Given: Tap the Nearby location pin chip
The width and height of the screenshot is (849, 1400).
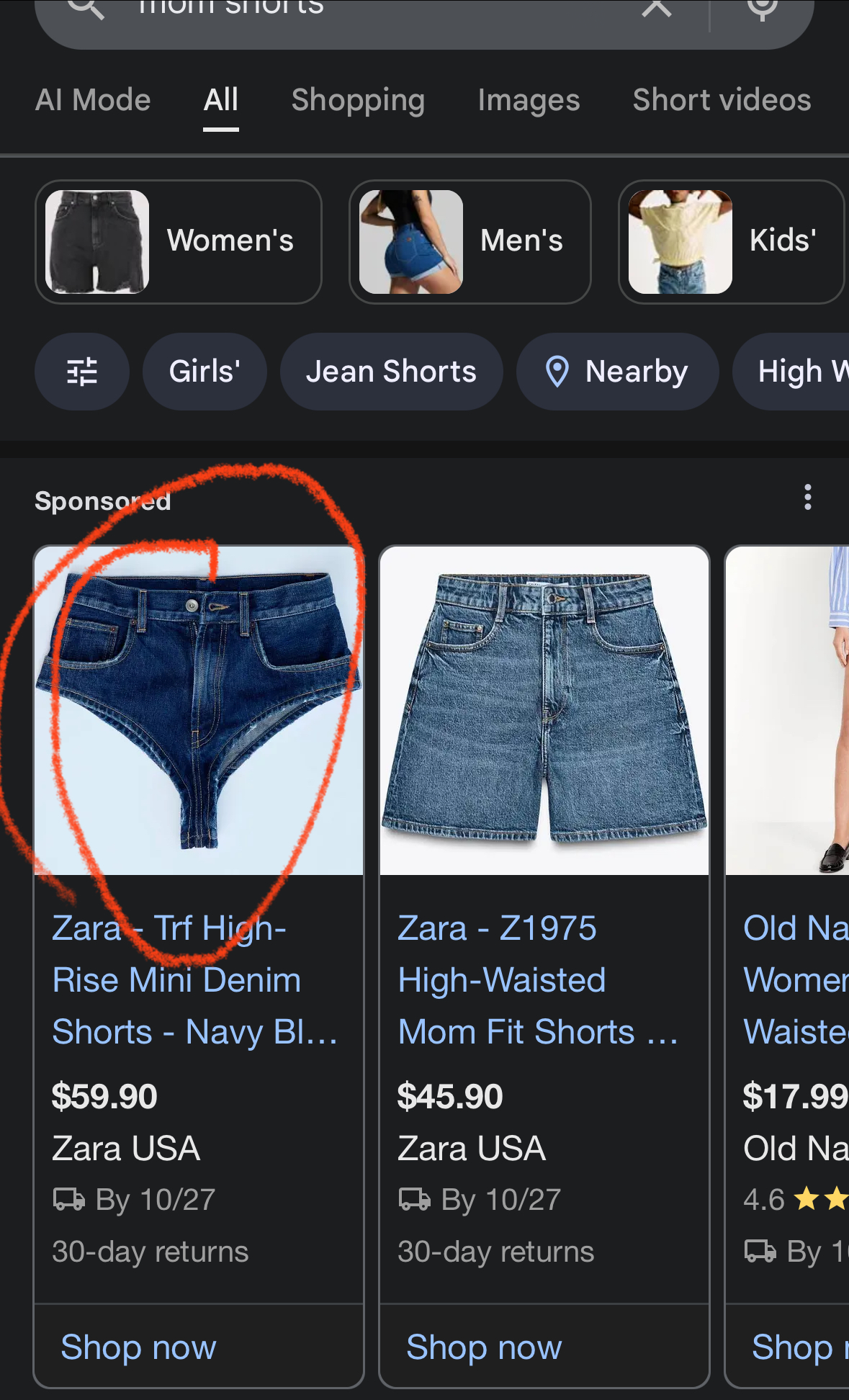Looking at the screenshot, I should 617,372.
